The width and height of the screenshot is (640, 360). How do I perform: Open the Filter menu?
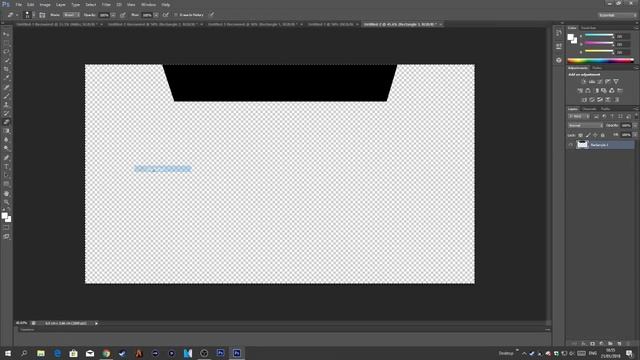[106, 5]
